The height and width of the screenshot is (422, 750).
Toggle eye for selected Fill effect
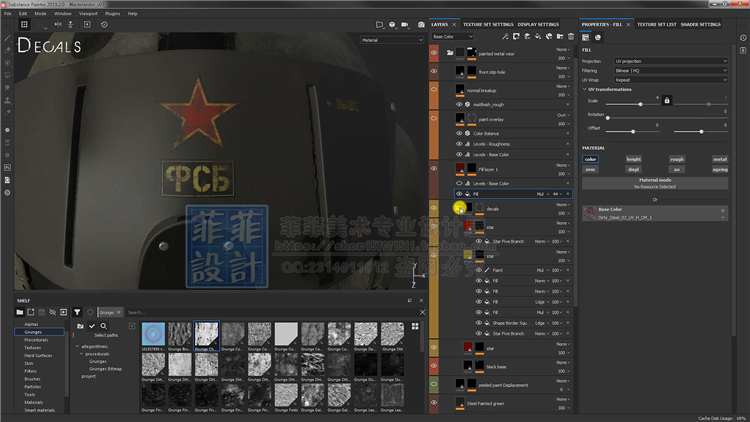coord(459,194)
